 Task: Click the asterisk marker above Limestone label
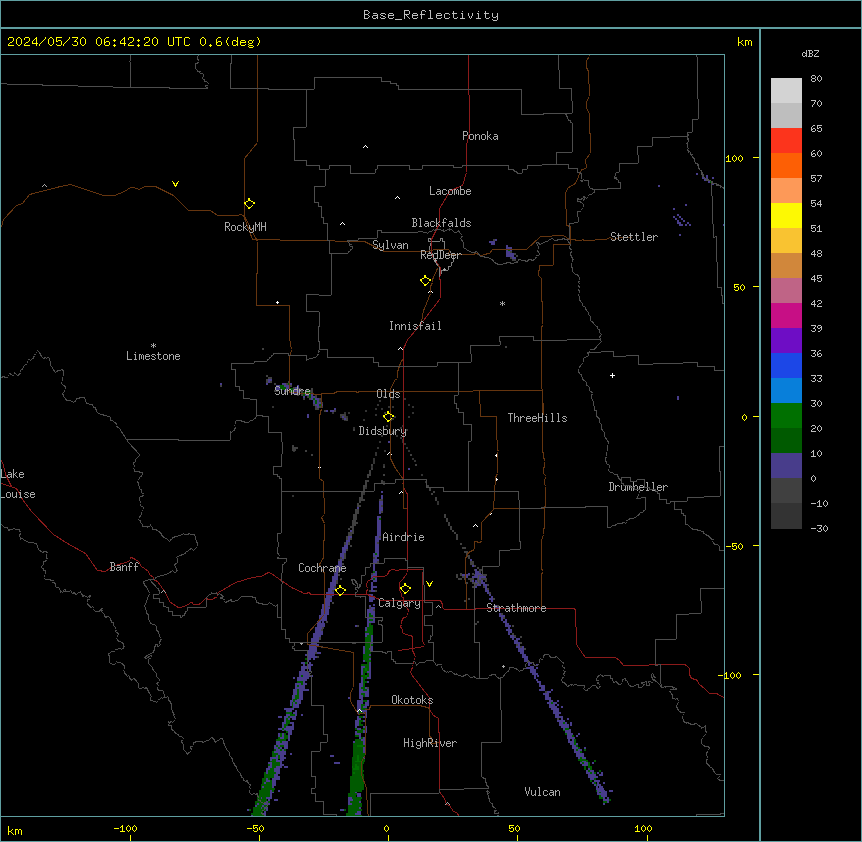153,346
